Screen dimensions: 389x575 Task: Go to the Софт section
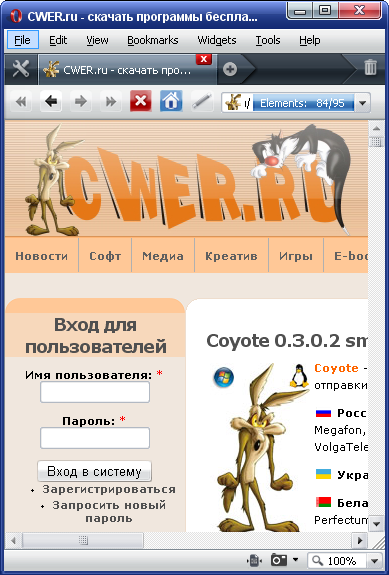[105, 256]
